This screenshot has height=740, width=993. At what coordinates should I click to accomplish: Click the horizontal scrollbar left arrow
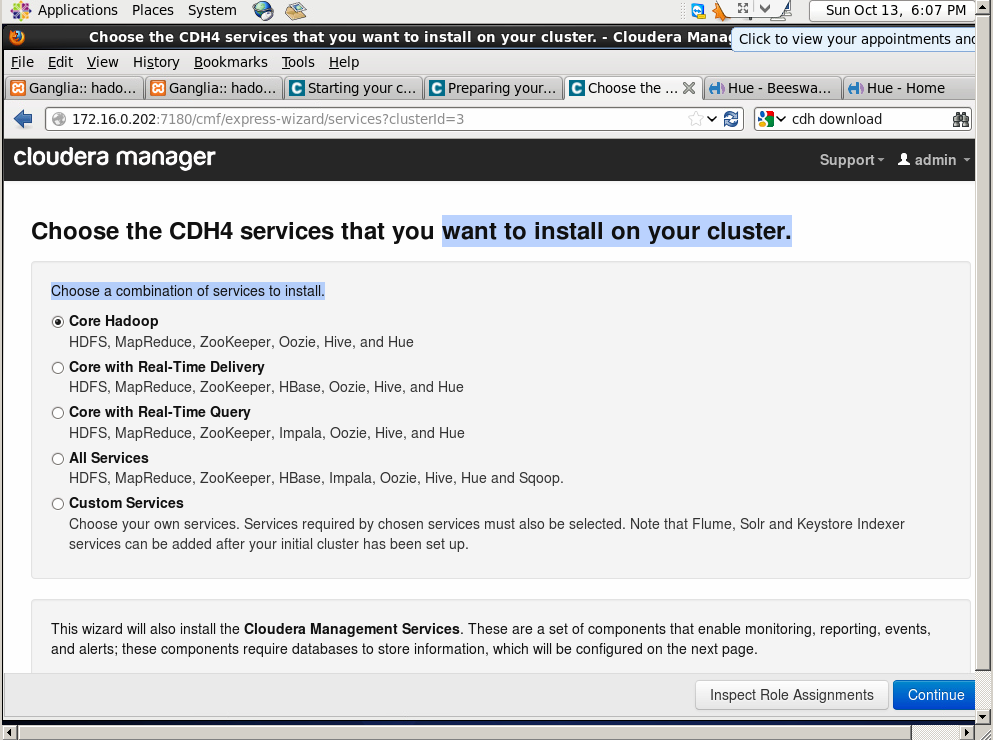point(8,732)
